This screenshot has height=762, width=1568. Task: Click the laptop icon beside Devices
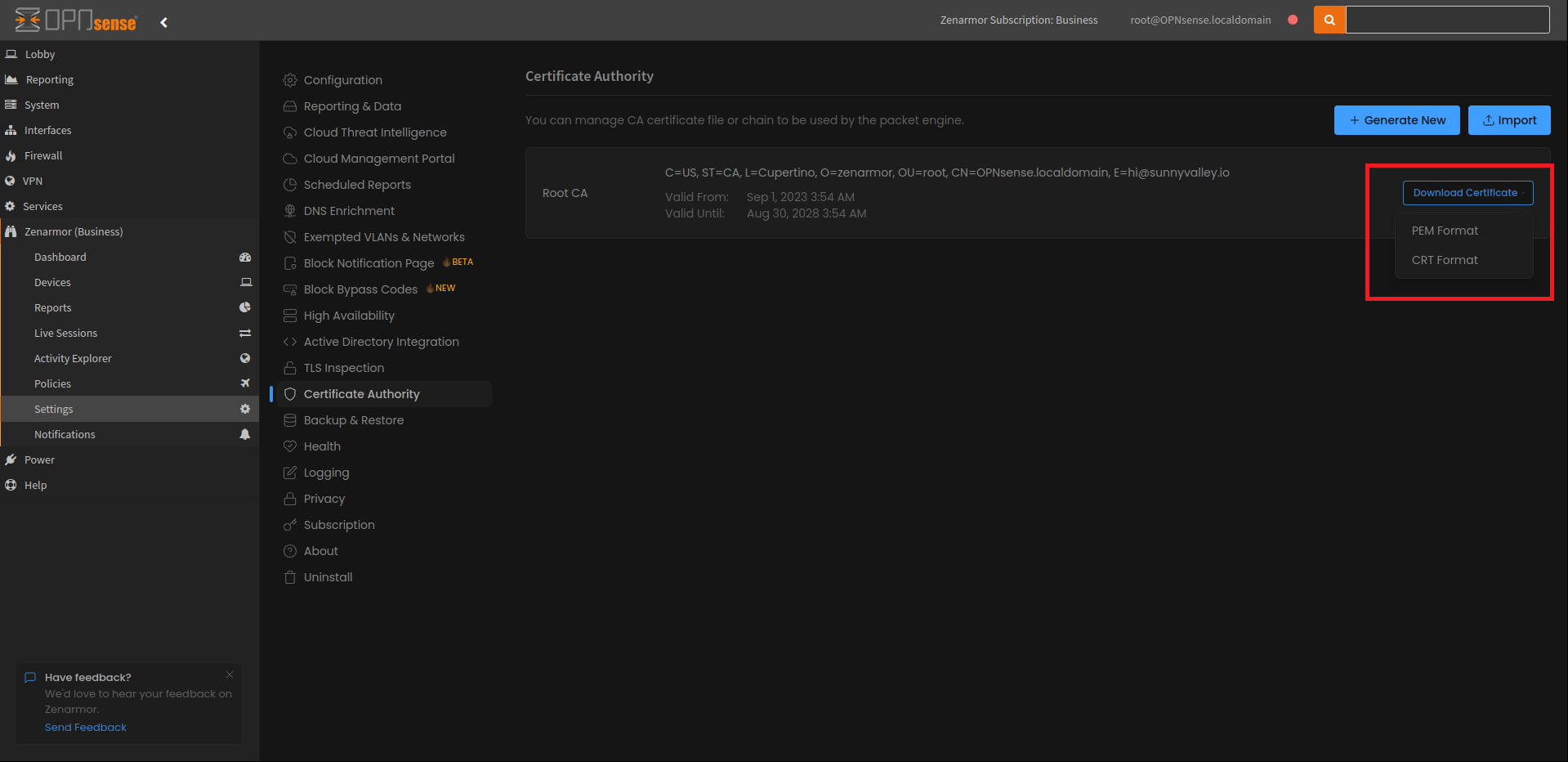coord(245,282)
